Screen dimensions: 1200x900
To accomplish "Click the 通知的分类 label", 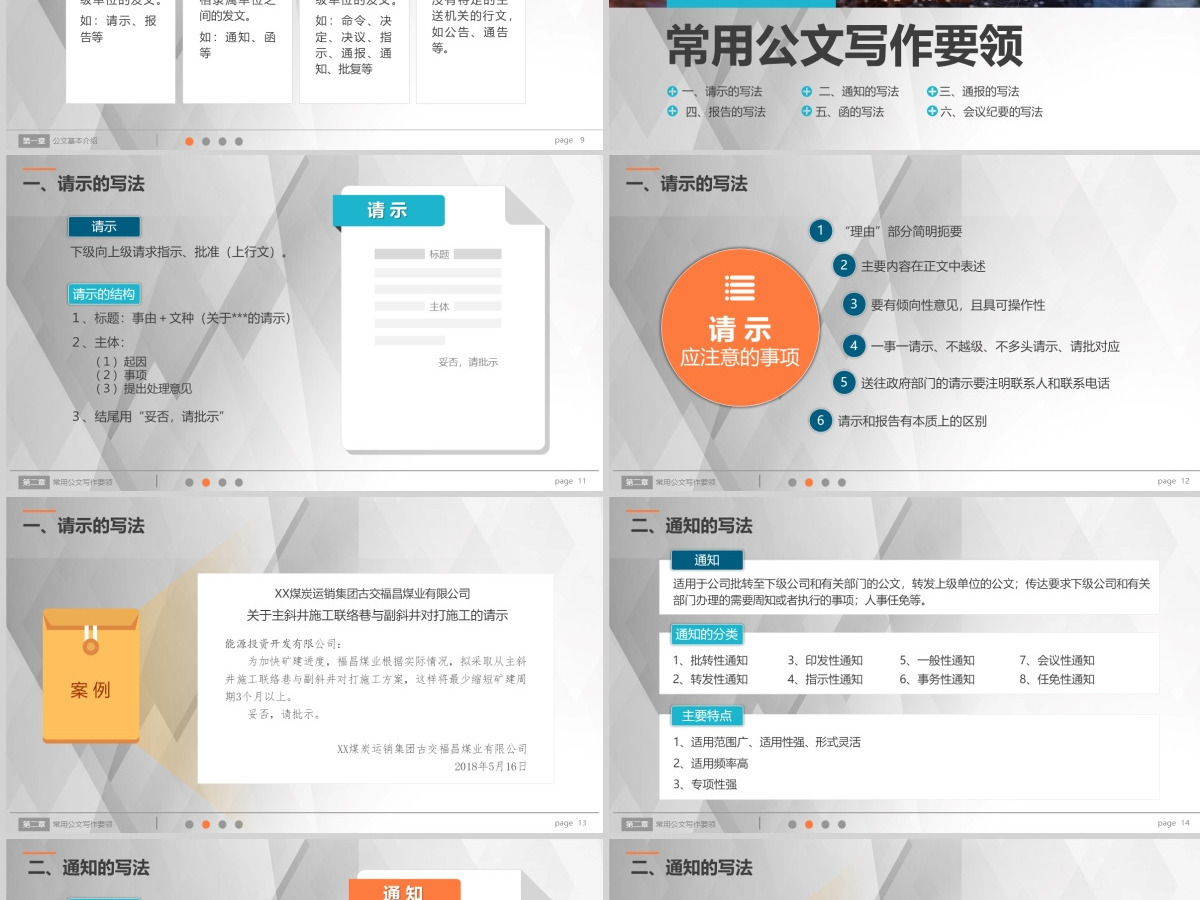I will (x=707, y=634).
